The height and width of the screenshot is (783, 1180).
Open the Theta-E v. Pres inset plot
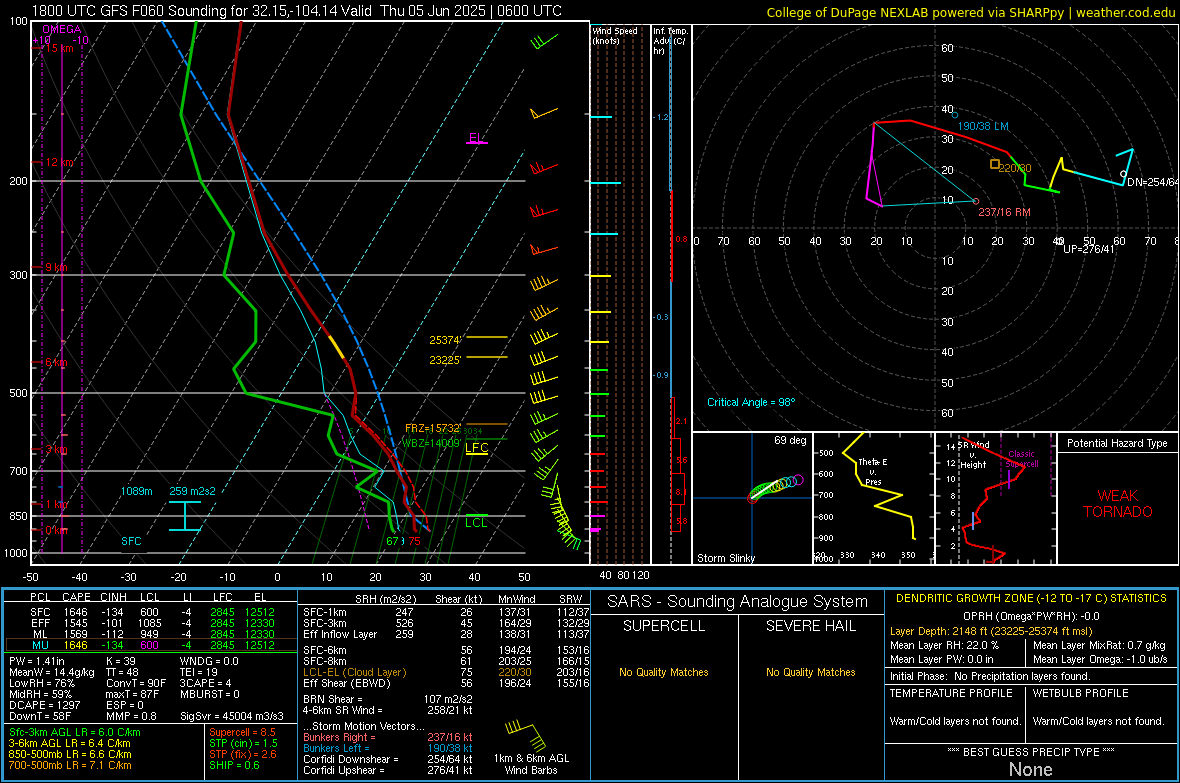(x=874, y=498)
